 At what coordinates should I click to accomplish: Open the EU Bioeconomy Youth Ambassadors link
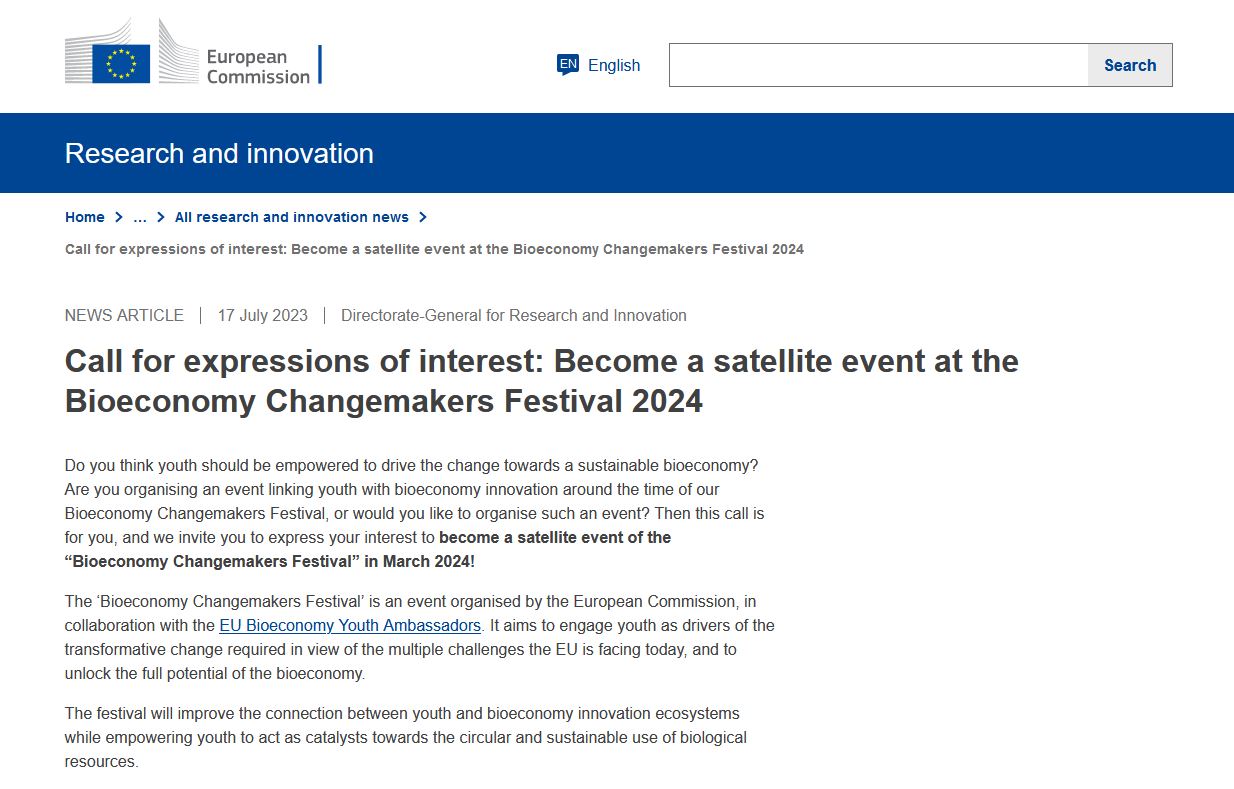(349, 625)
